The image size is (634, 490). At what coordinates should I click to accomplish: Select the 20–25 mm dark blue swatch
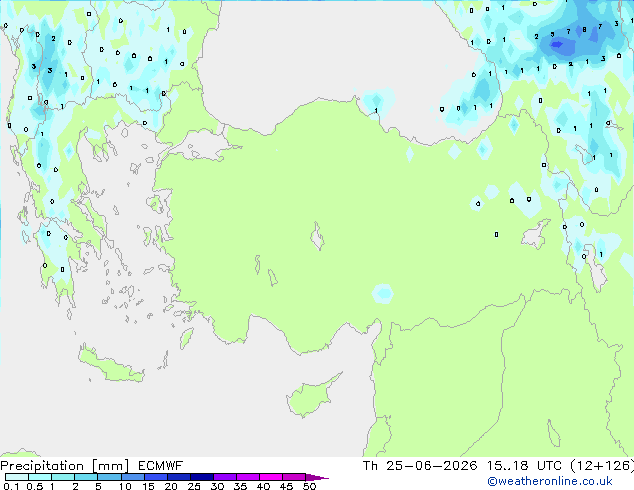(x=179, y=477)
